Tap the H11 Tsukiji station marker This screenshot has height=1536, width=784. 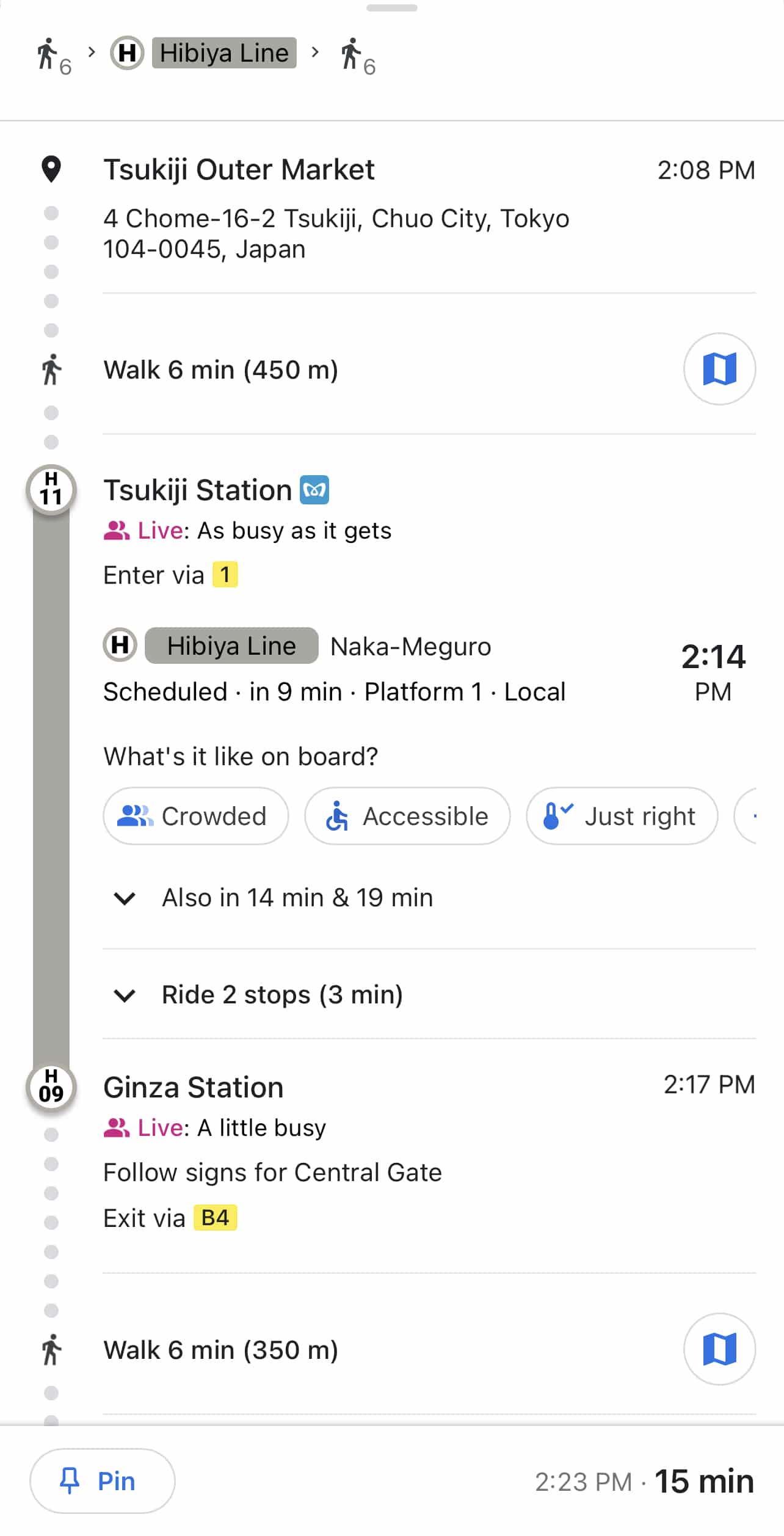(x=51, y=490)
